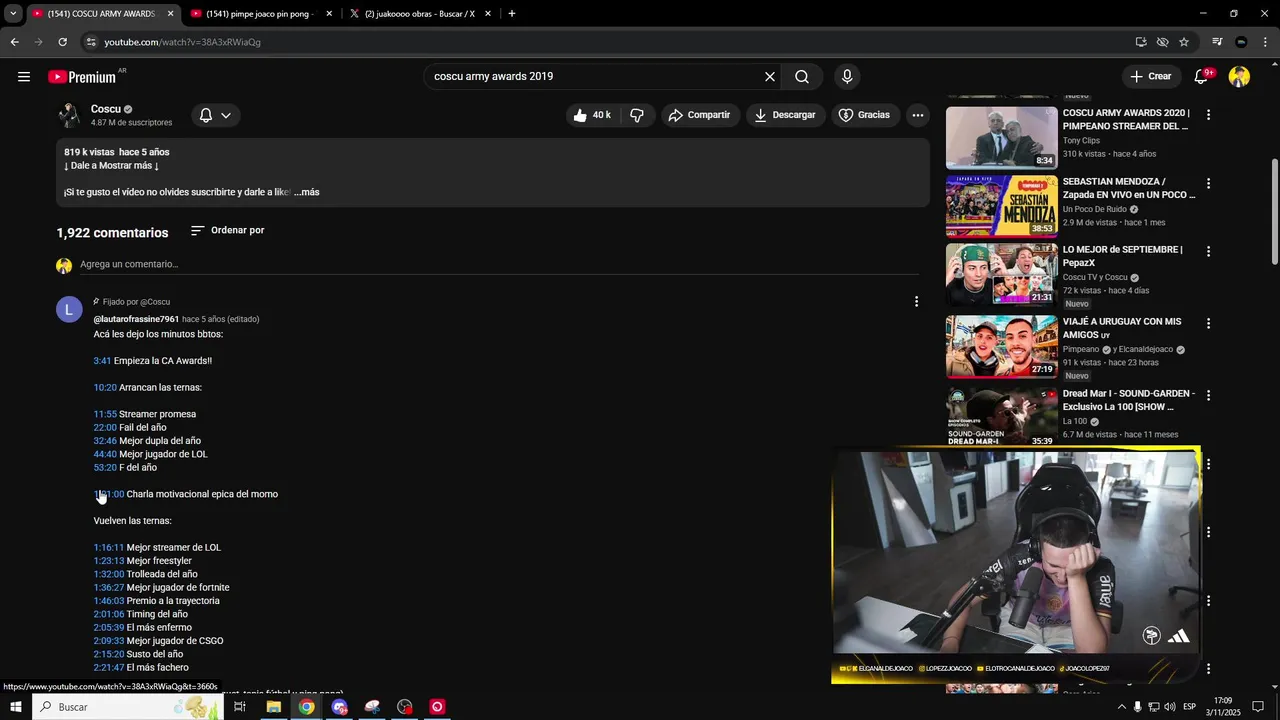Open volume control in system tray
The width and height of the screenshot is (1280, 720).
click(1169, 707)
